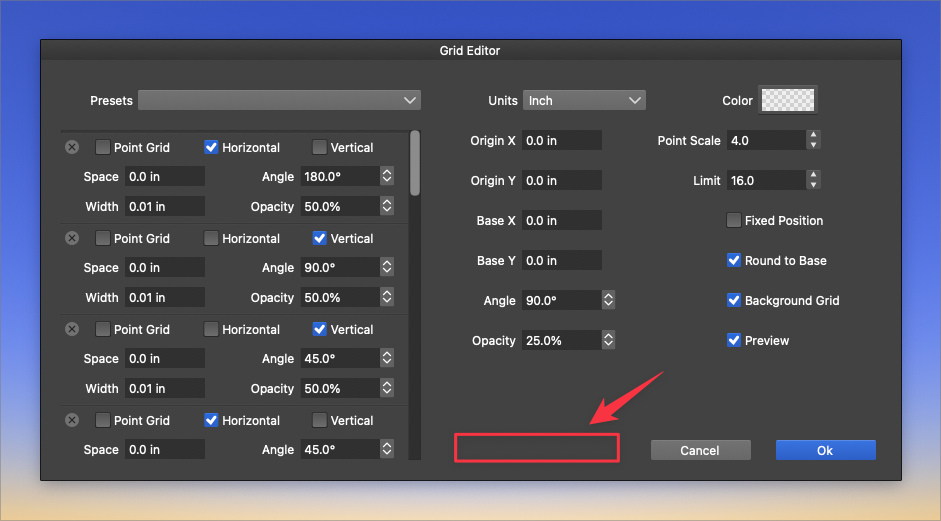Disable the Round to Base checkbox
This screenshot has height=521, width=941.
pos(734,260)
